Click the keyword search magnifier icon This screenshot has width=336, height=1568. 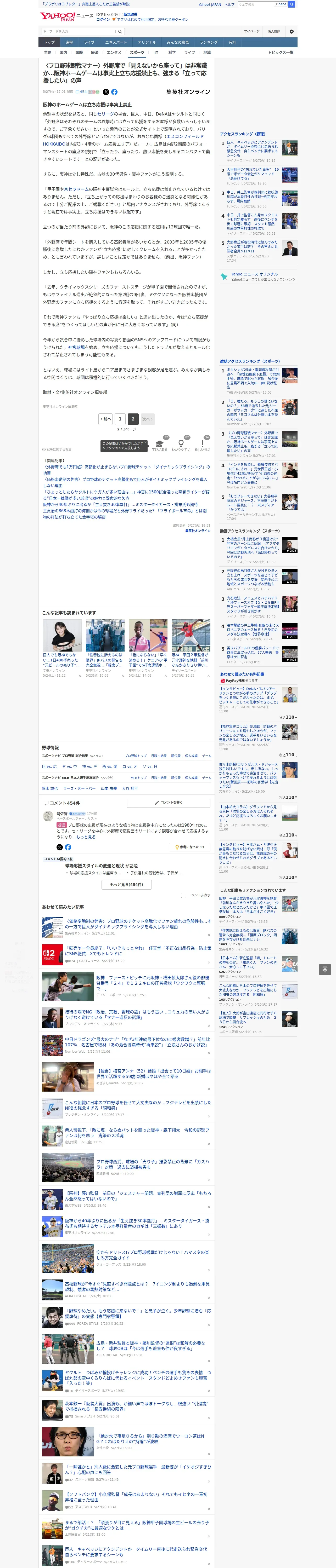point(120,31)
